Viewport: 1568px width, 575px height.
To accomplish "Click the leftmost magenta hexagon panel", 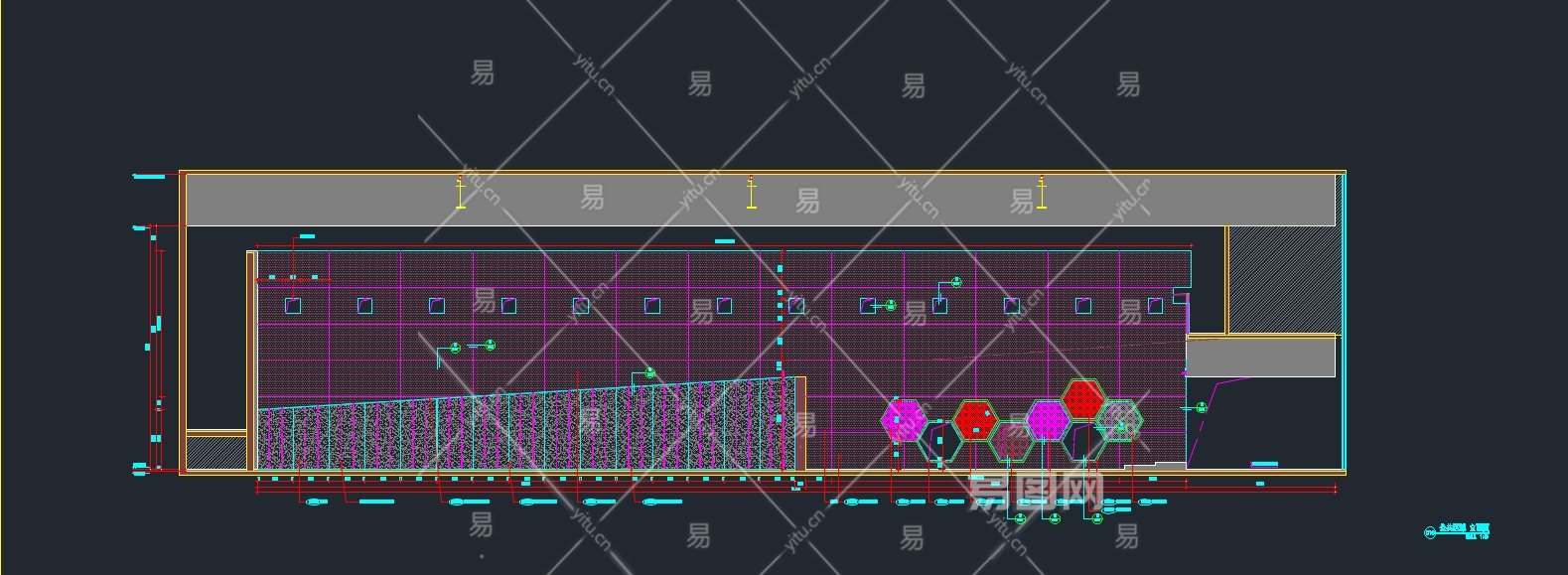I will [x=904, y=420].
